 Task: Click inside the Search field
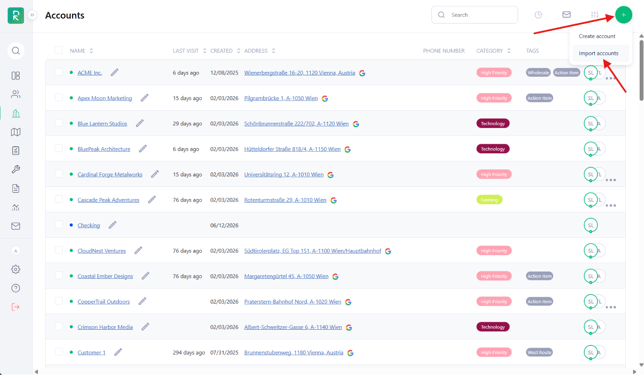474,15
